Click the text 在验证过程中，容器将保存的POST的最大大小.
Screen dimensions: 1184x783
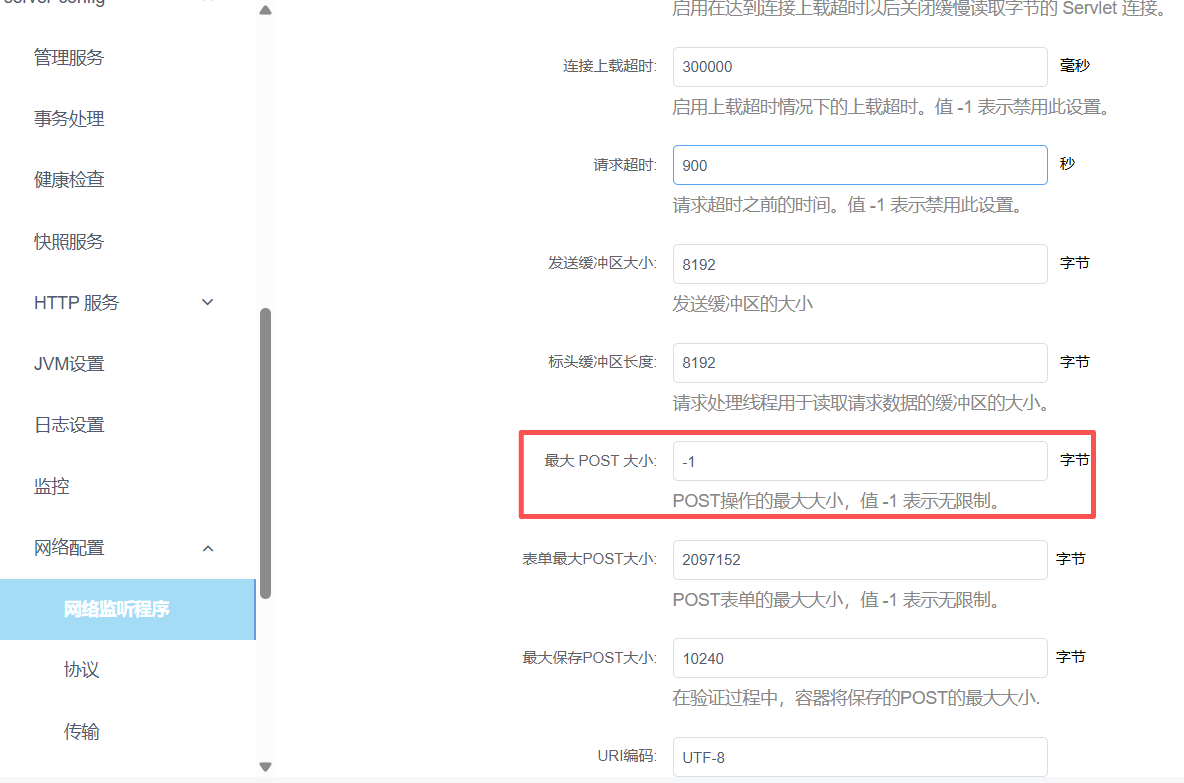coord(856,698)
